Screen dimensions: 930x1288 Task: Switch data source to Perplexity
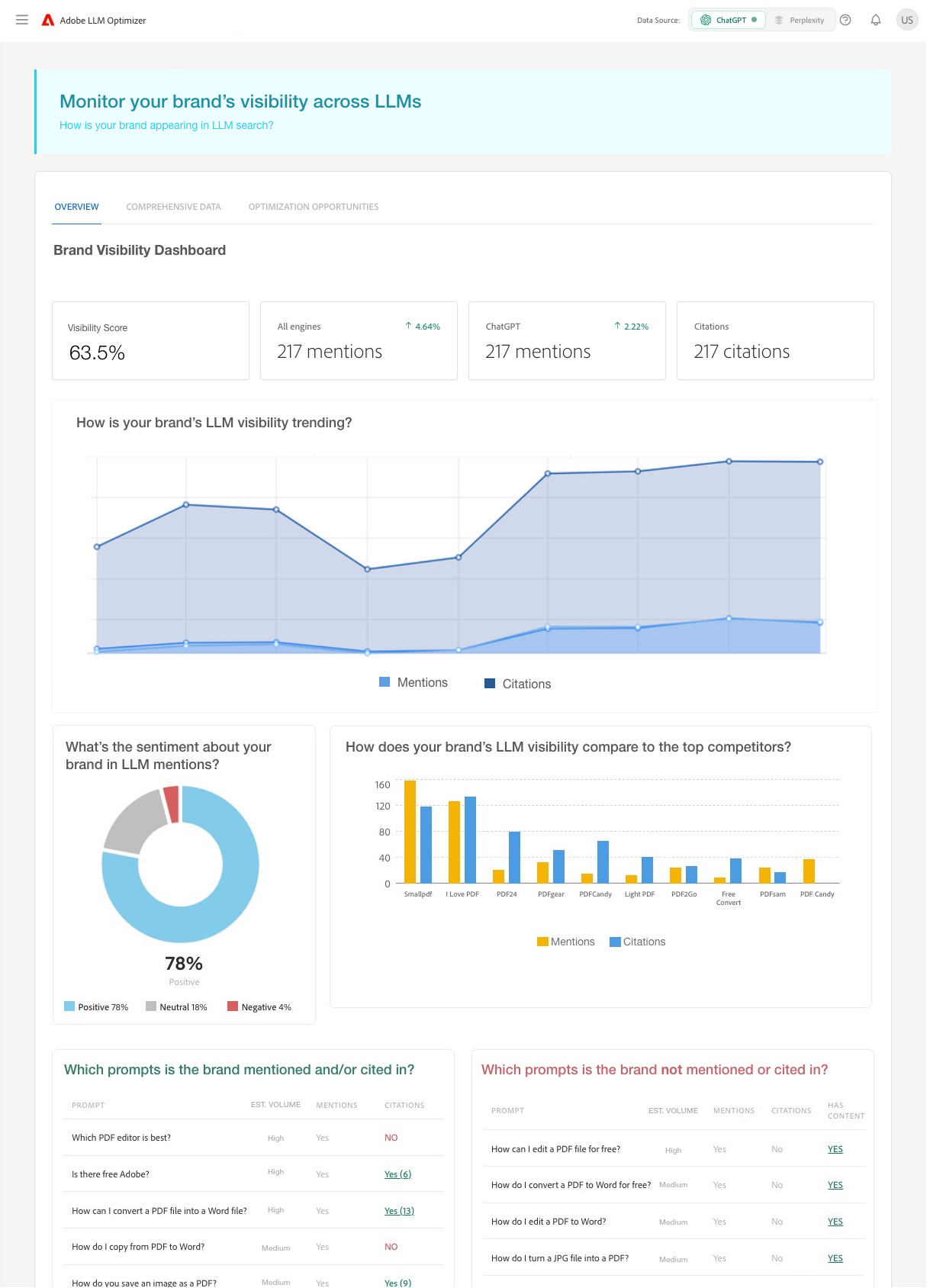pyautogui.click(x=800, y=20)
